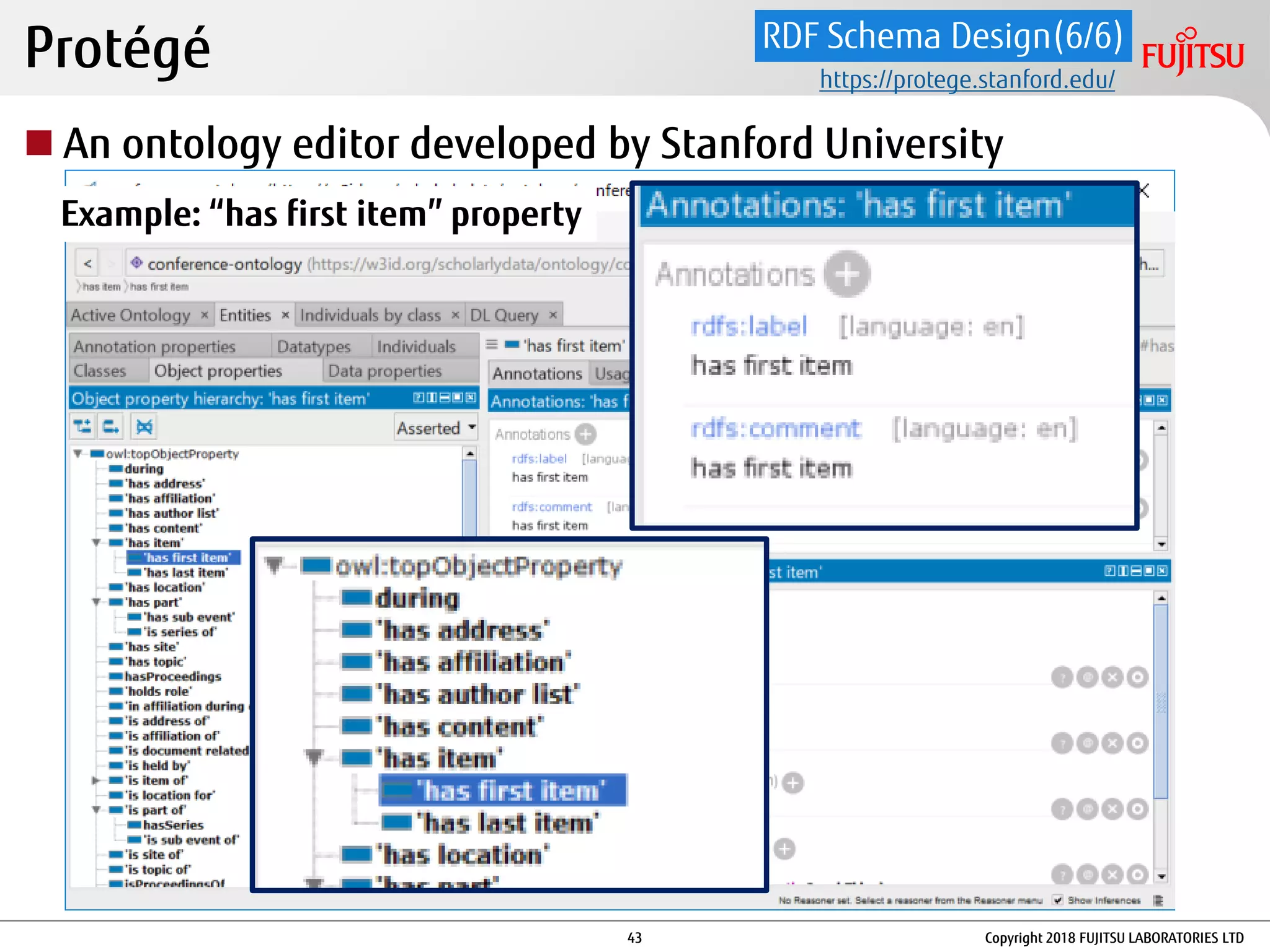Viewport: 1270px width, 952px height.
Task: Click split-horizontally icon in the 'st item' panel header
Action: (x=1135, y=571)
